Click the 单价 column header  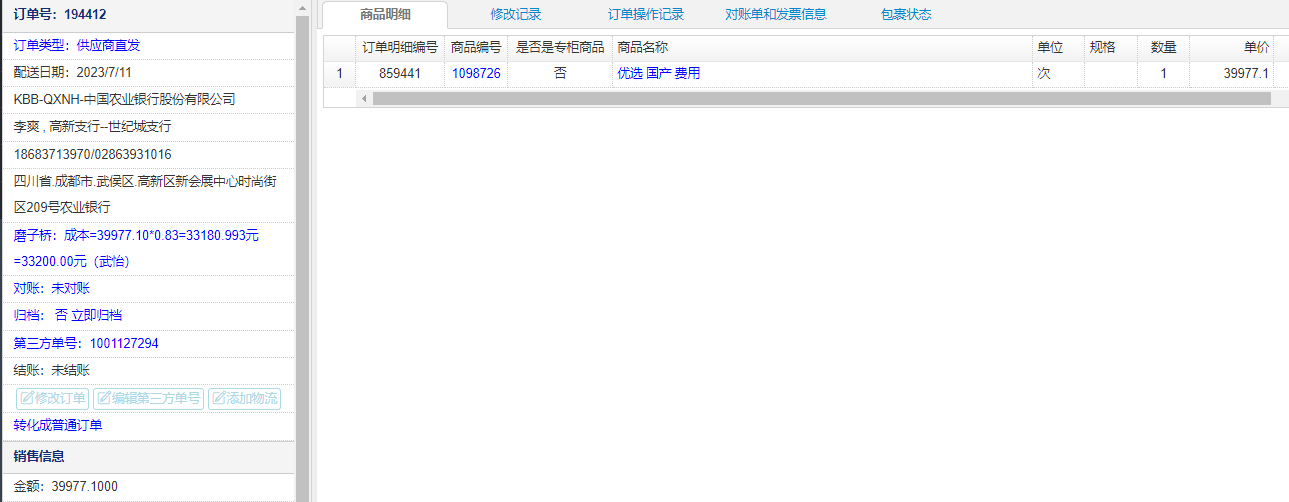pyautogui.click(x=1231, y=47)
